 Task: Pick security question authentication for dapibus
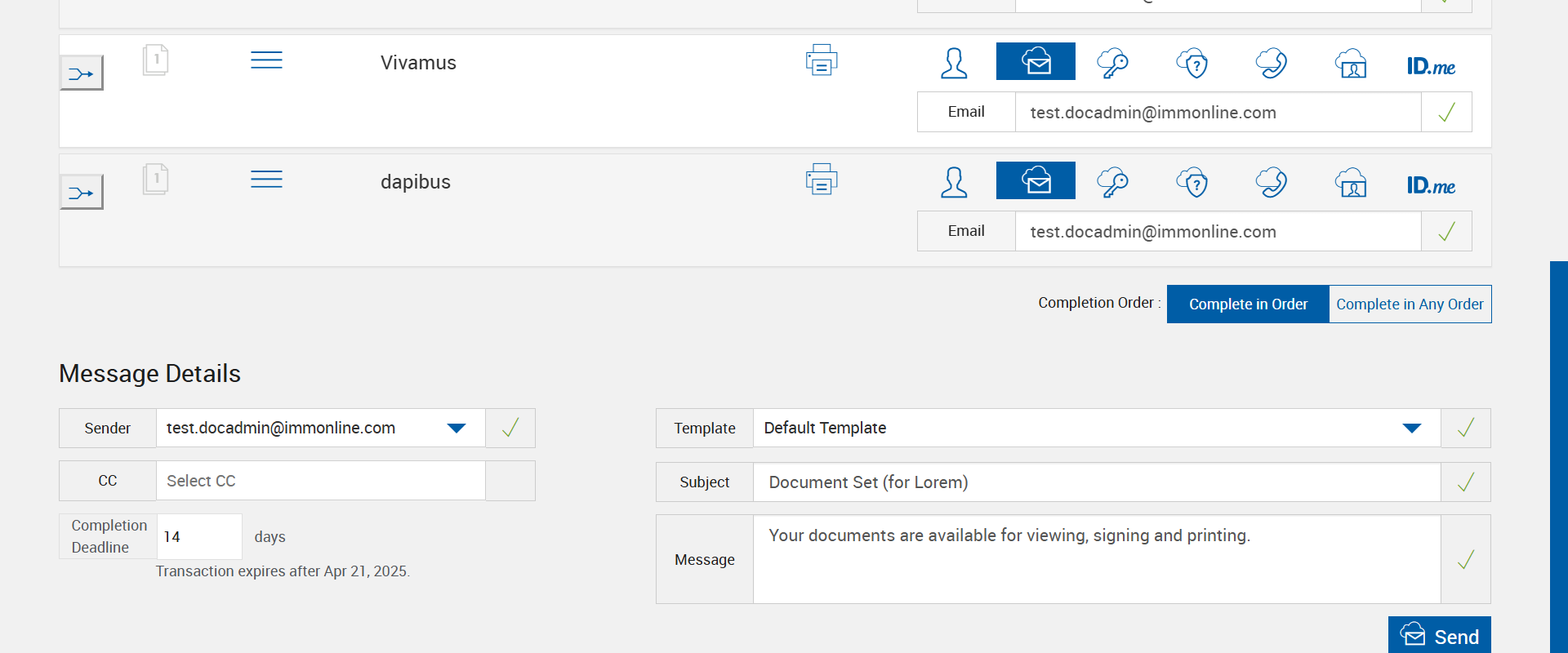click(x=1192, y=182)
